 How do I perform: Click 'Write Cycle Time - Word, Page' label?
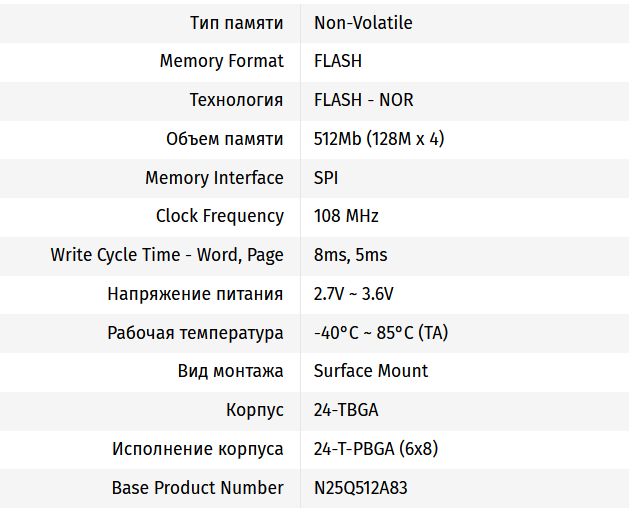(x=167, y=255)
